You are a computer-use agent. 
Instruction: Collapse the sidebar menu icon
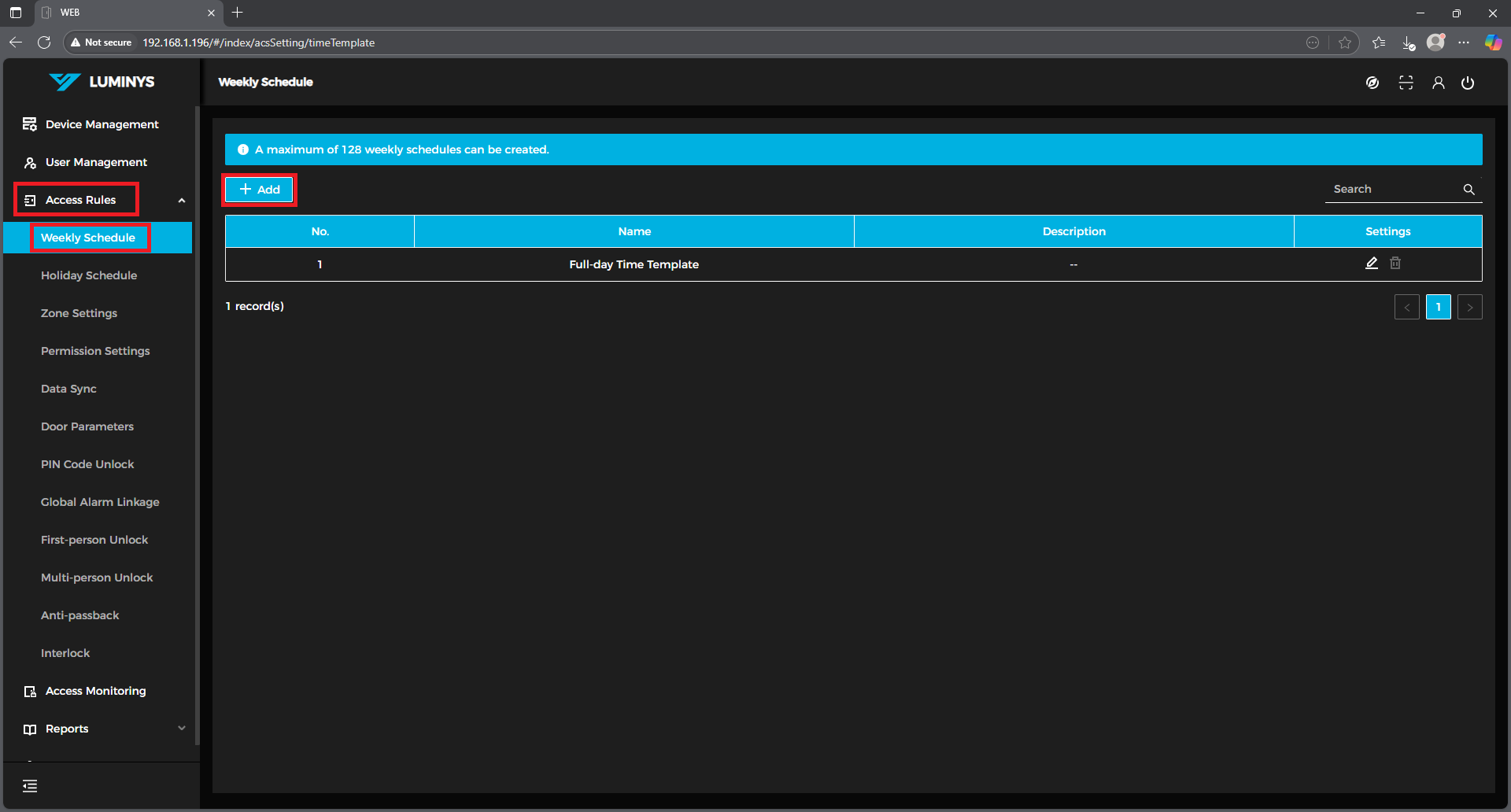30,785
